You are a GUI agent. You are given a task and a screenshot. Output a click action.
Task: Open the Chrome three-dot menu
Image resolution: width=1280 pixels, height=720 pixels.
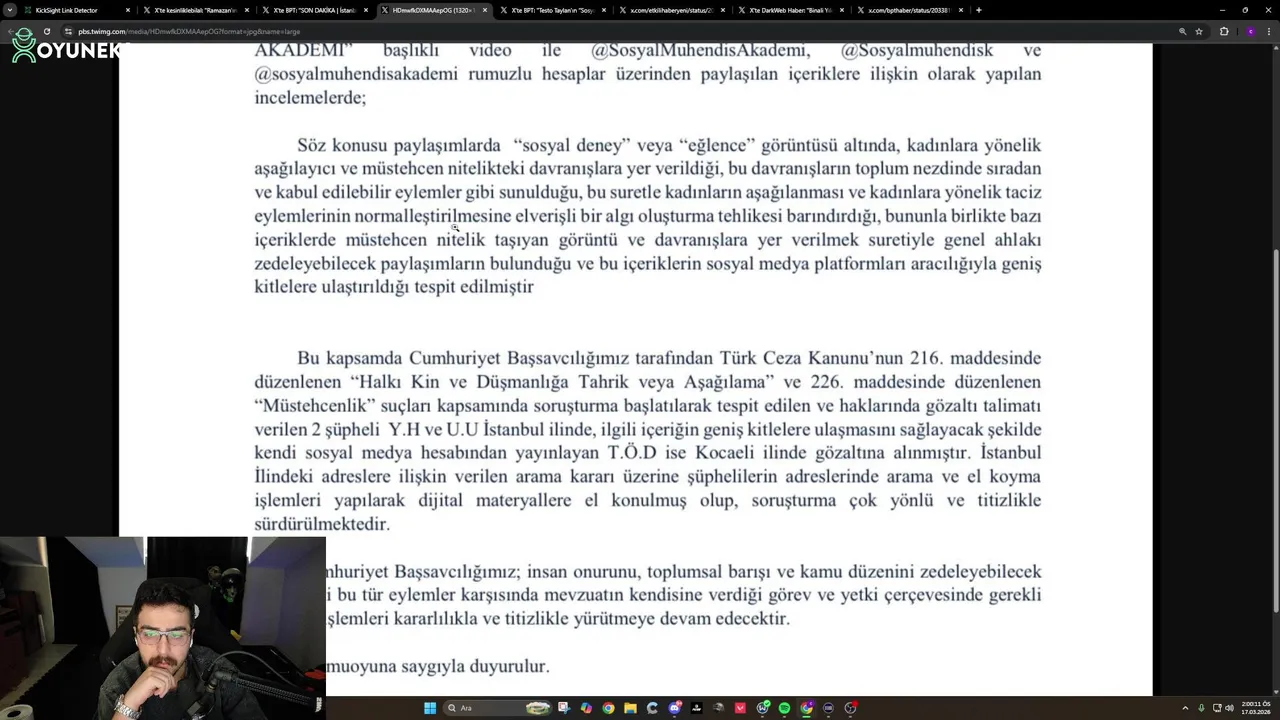click(x=1270, y=31)
